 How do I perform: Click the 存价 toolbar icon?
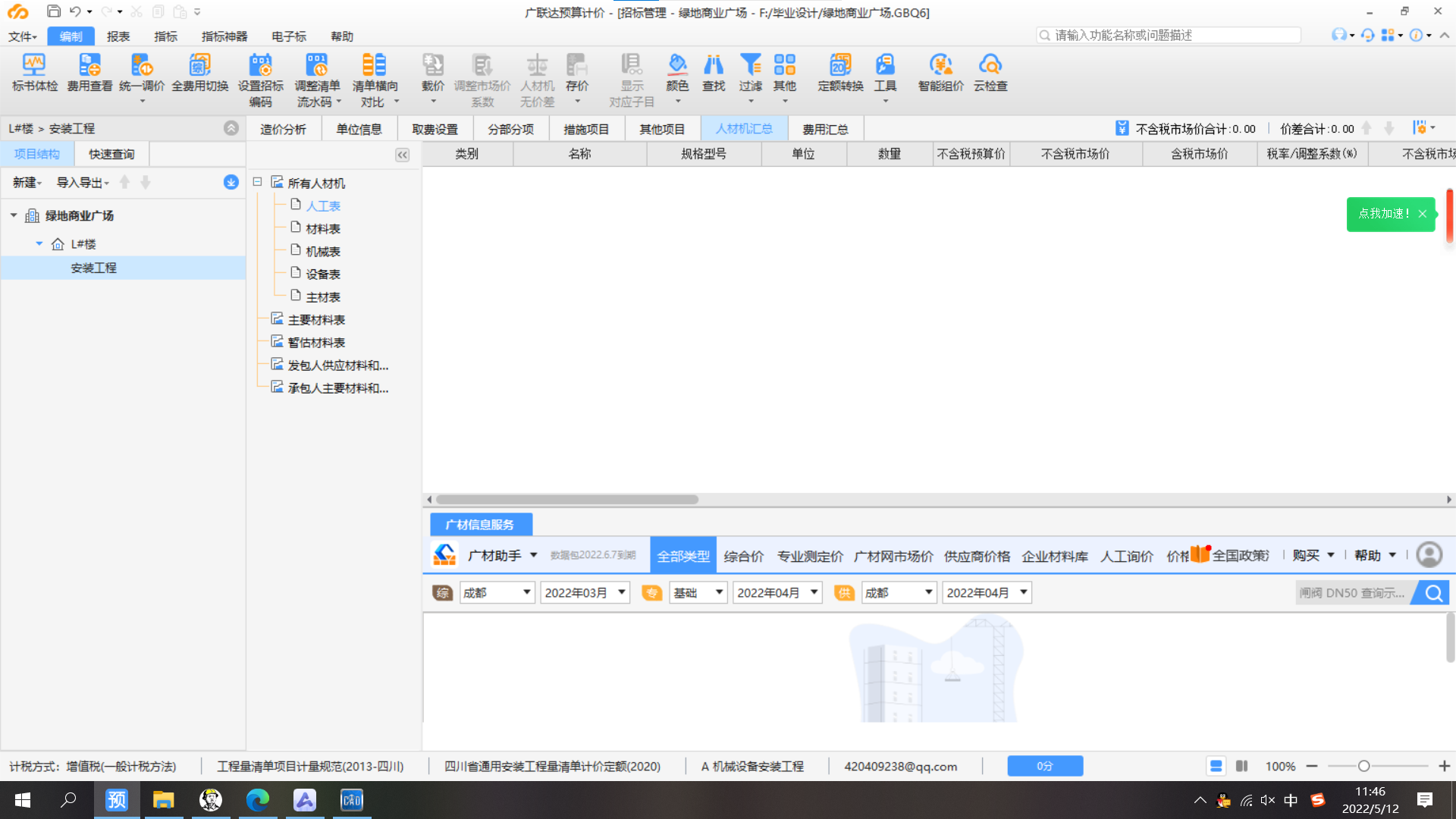pos(577,73)
